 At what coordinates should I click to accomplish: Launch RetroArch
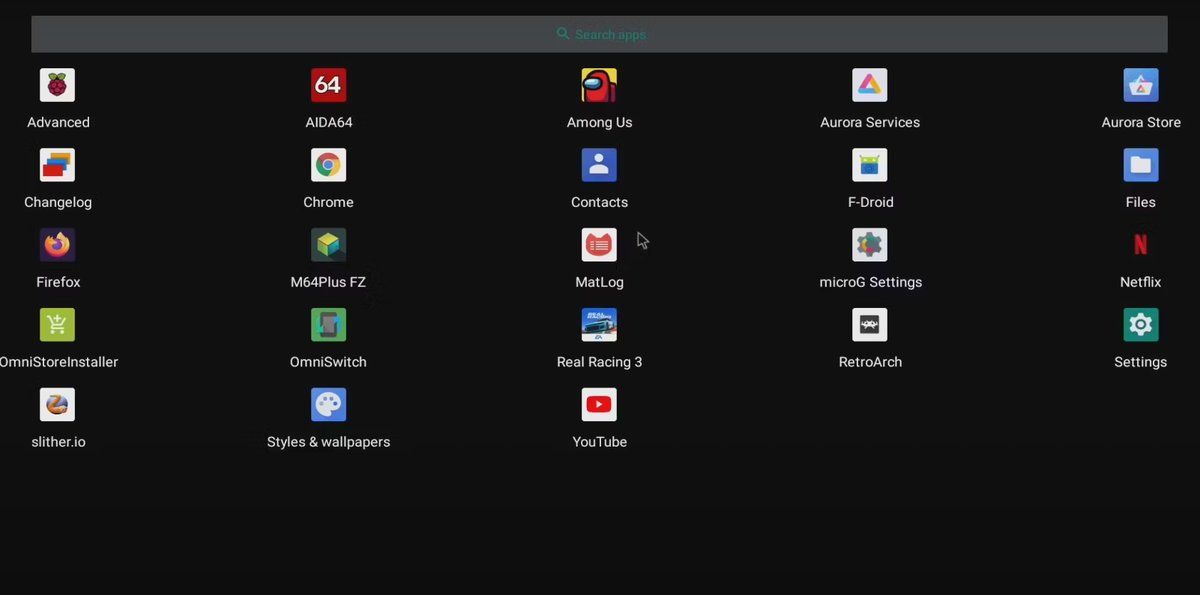(870, 325)
